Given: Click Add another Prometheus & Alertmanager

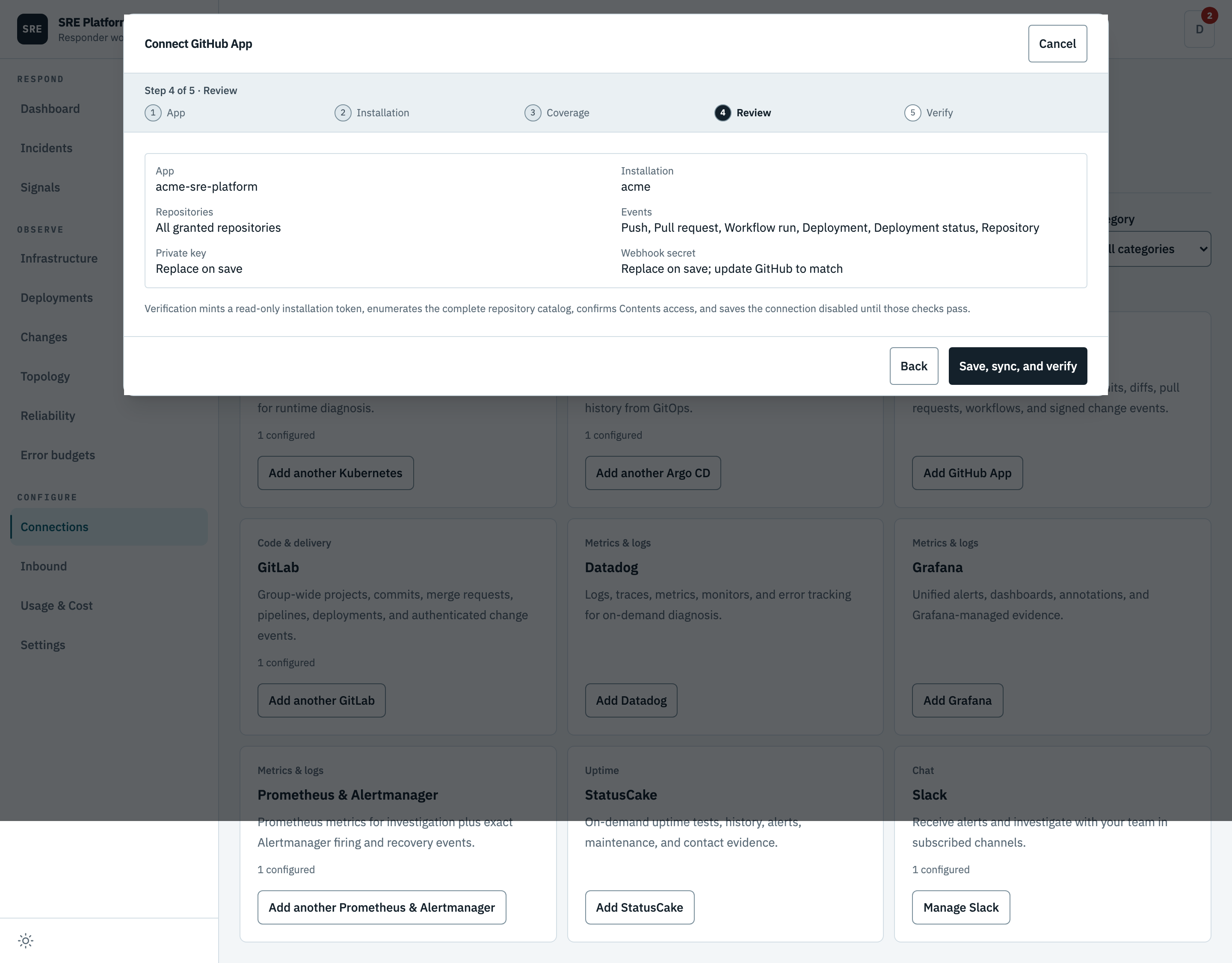Looking at the screenshot, I should [382, 907].
